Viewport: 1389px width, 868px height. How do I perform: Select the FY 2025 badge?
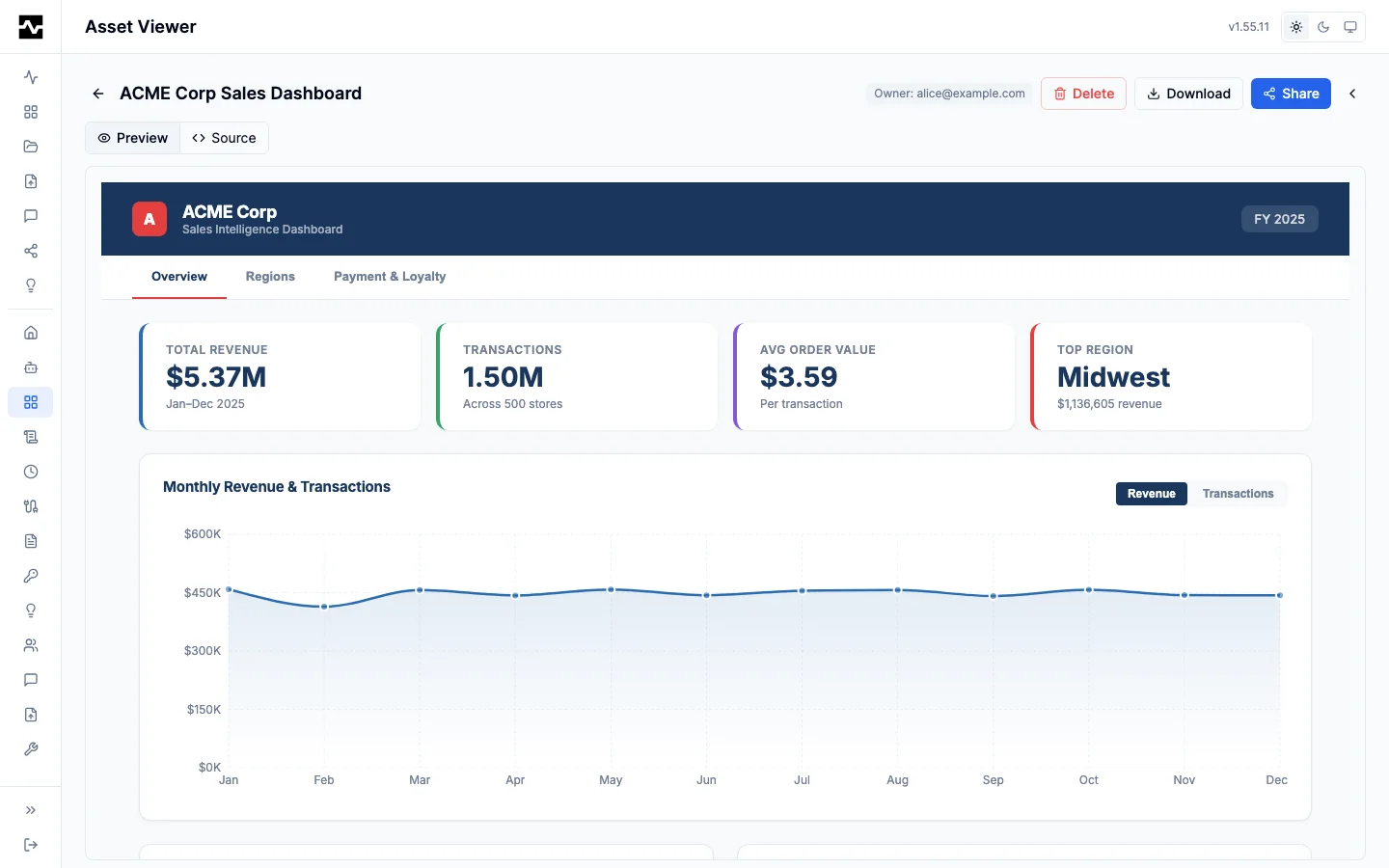tap(1279, 219)
